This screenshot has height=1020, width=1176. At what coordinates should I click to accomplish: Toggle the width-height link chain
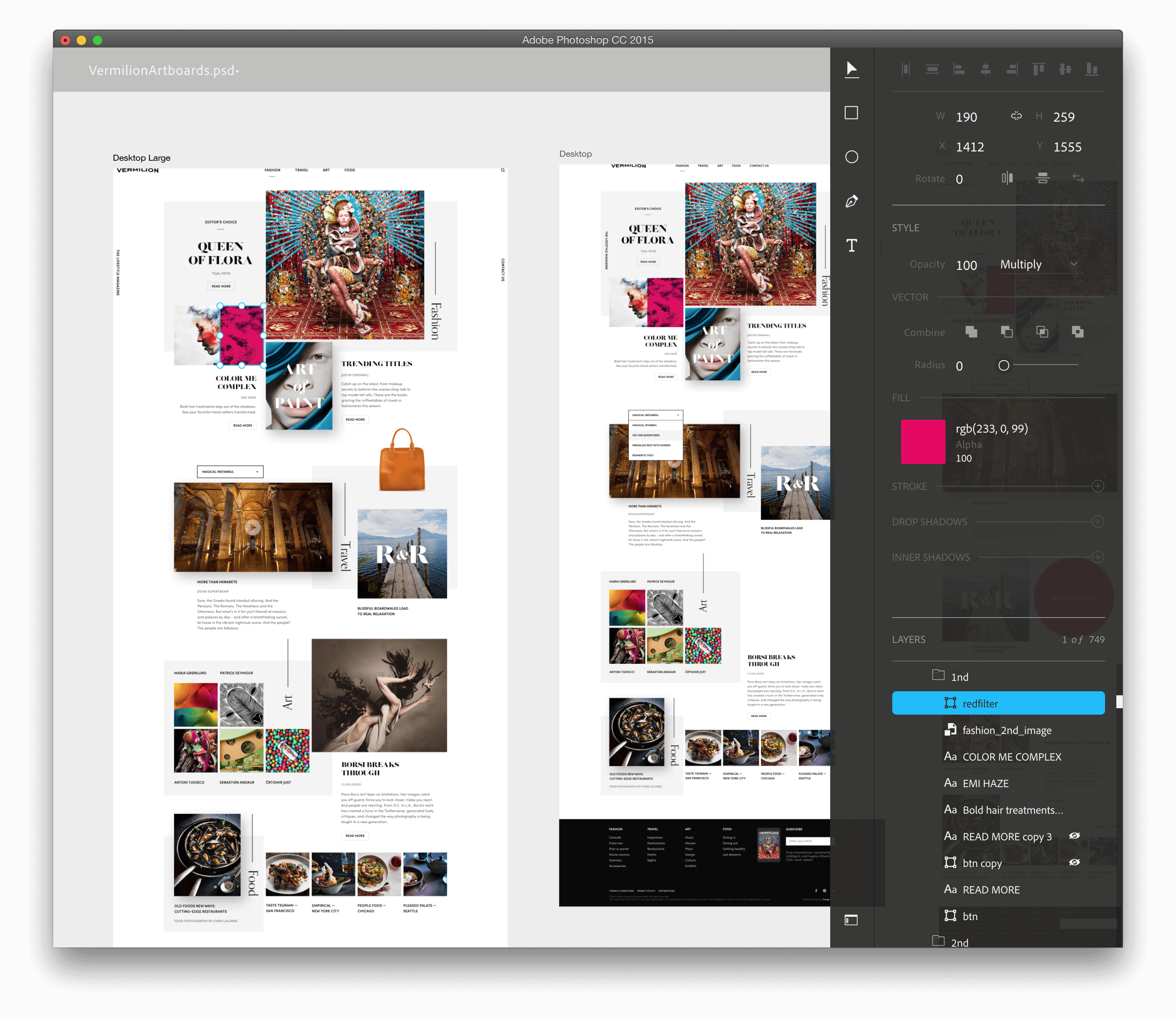[1017, 116]
